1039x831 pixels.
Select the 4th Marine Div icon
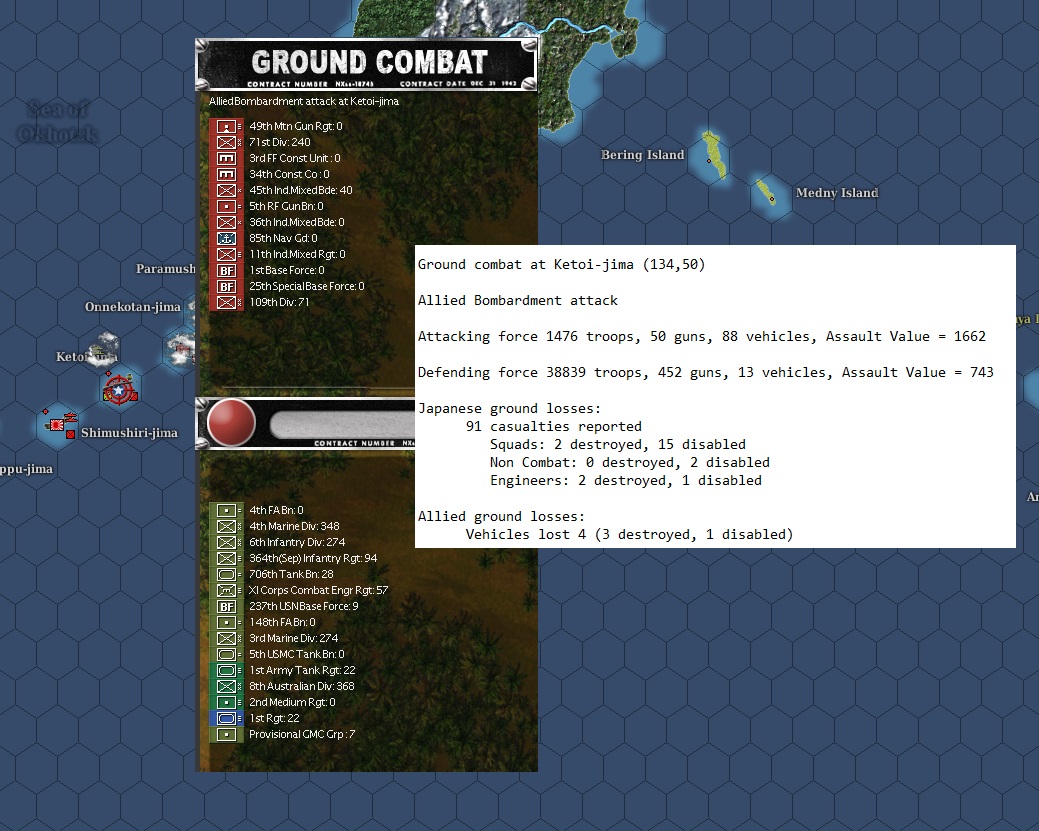pos(227,526)
